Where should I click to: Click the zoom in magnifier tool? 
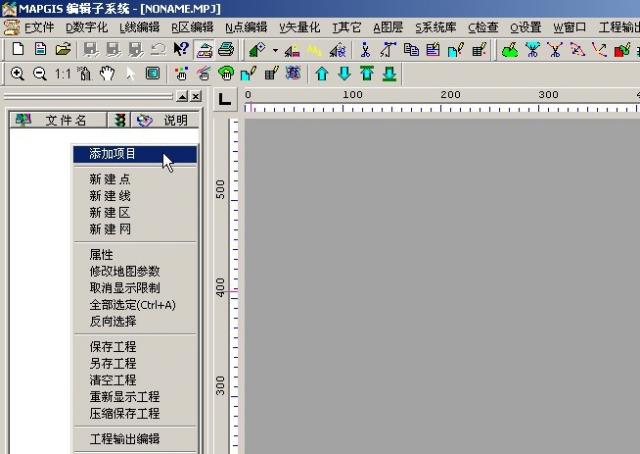pos(17,73)
